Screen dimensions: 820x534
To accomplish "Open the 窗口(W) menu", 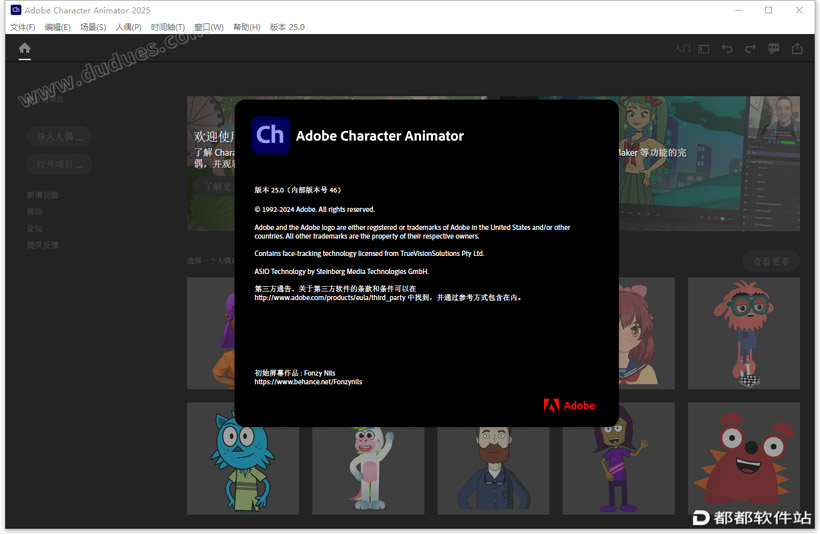I will (x=209, y=27).
